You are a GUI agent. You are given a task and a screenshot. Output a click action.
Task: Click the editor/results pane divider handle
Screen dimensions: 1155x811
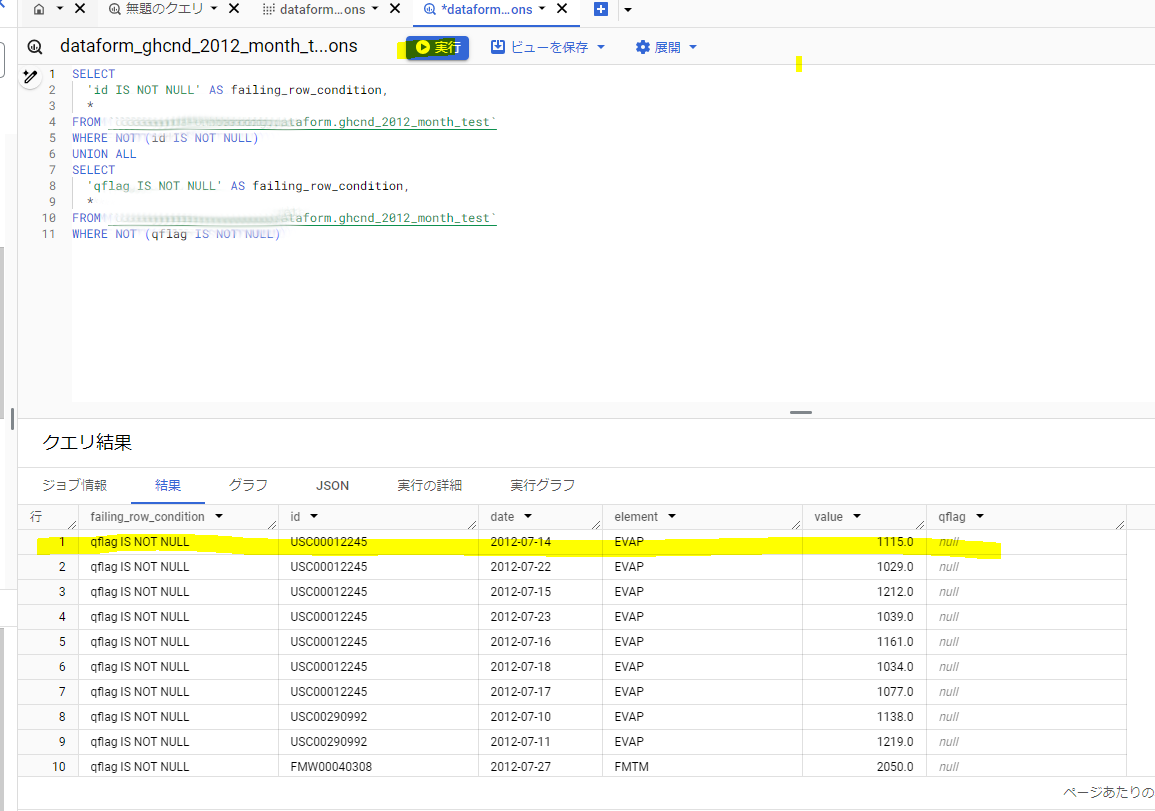801,412
